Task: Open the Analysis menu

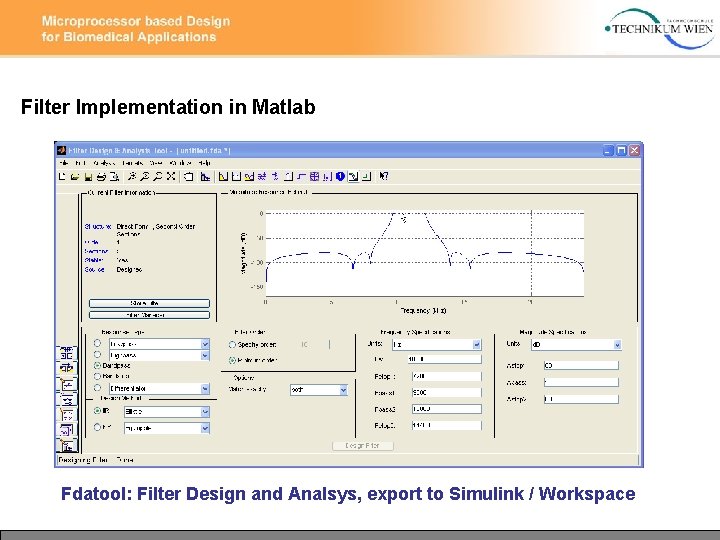Action: click(x=104, y=163)
